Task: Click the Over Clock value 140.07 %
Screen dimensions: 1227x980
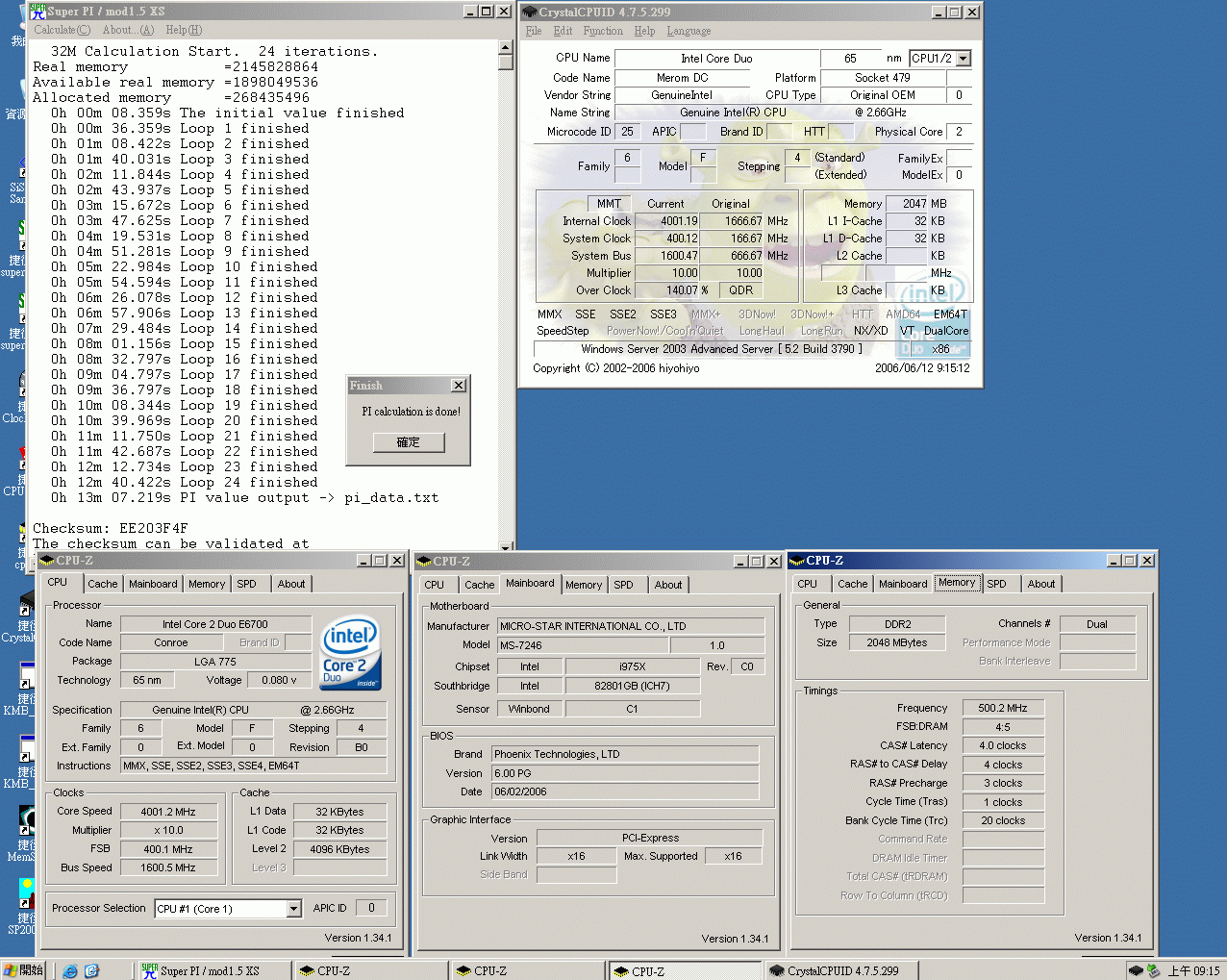Action: point(667,290)
